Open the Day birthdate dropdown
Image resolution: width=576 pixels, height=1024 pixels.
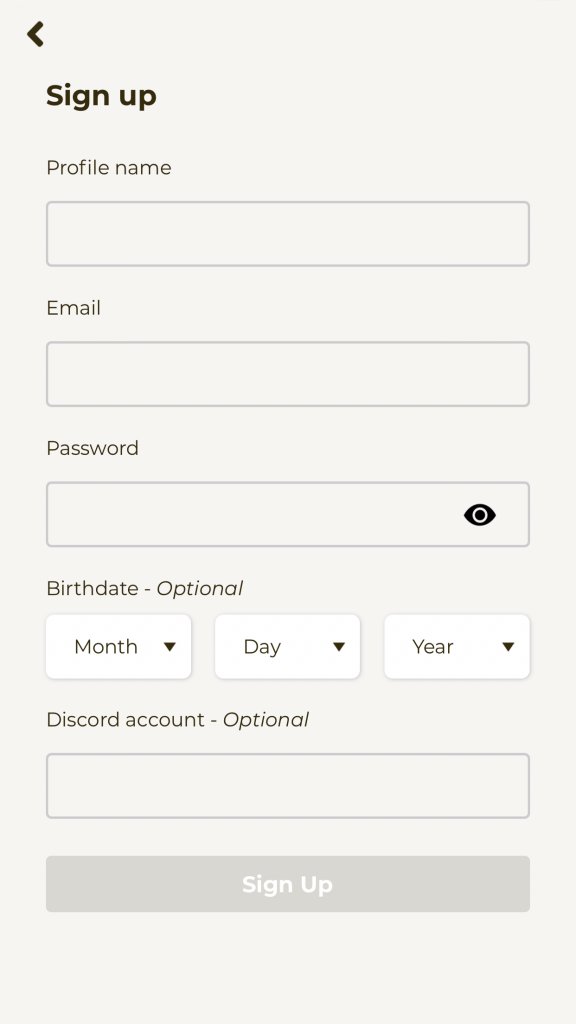click(287, 647)
